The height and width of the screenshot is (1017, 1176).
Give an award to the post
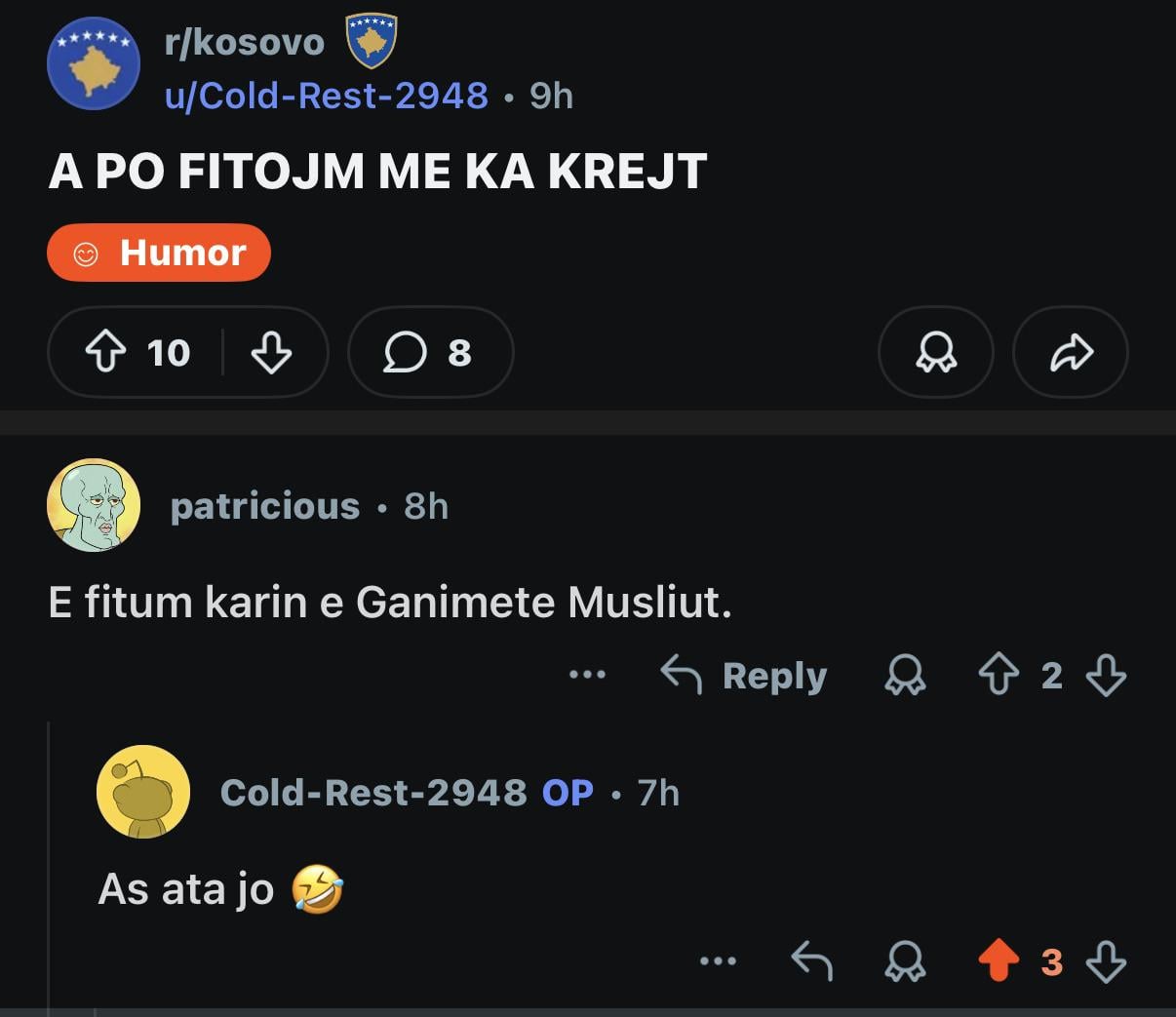click(936, 352)
